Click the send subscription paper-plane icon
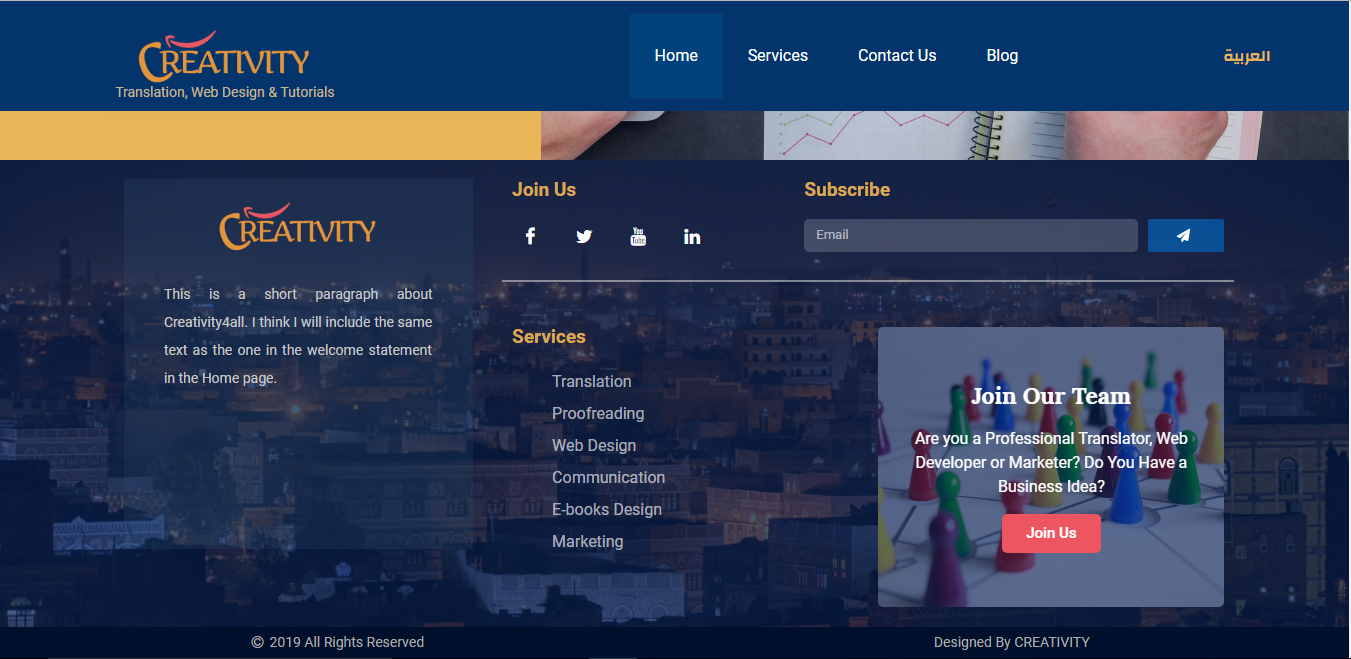This screenshot has height=659, width=1351. coord(1185,235)
